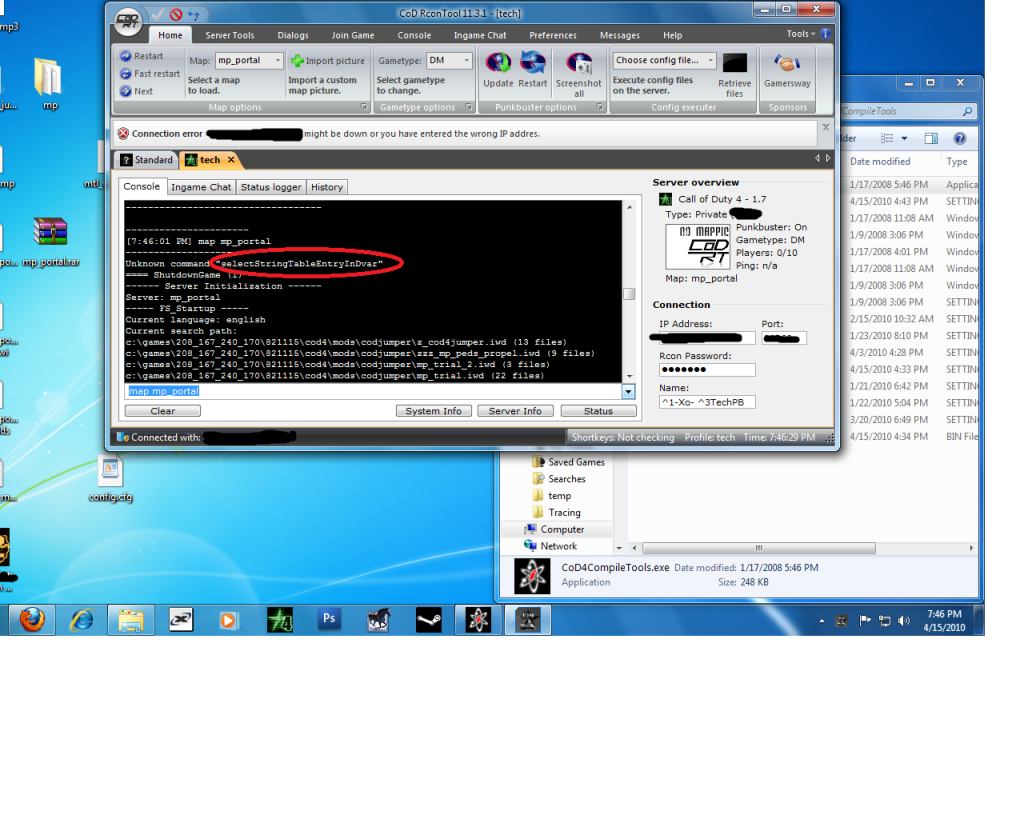Click the mp_portal.rar desktop icon
Screen dimensions: 1024x819
tap(50, 242)
